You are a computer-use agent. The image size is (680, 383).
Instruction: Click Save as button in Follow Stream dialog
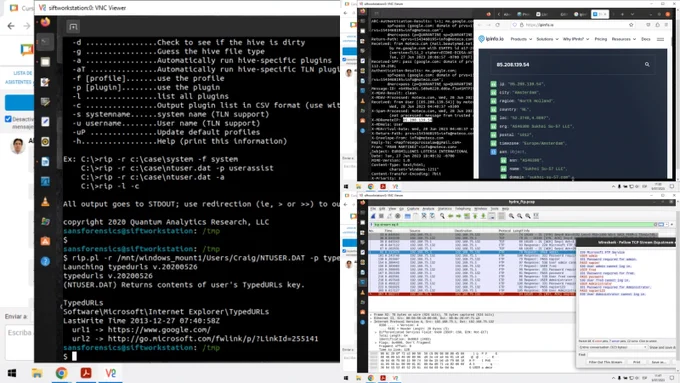pyautogui.click(x=659, y=362)
